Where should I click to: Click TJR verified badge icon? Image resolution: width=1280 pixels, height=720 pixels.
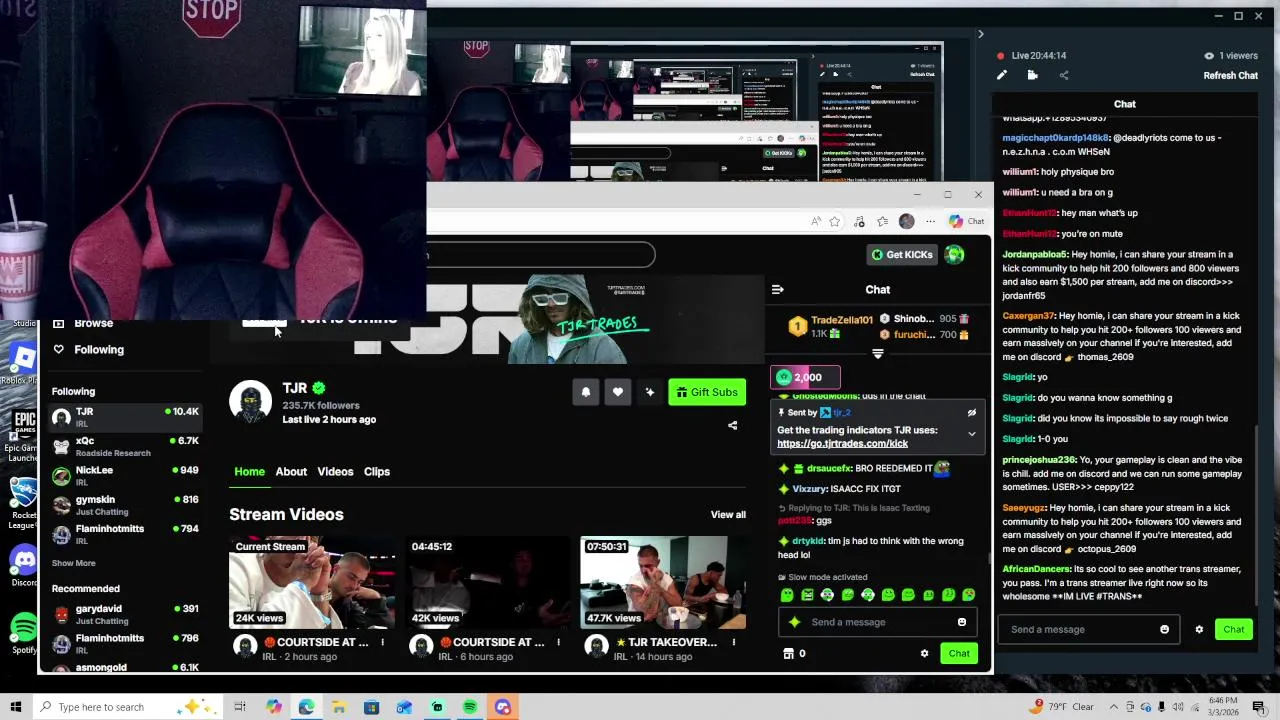coord(318,388)
